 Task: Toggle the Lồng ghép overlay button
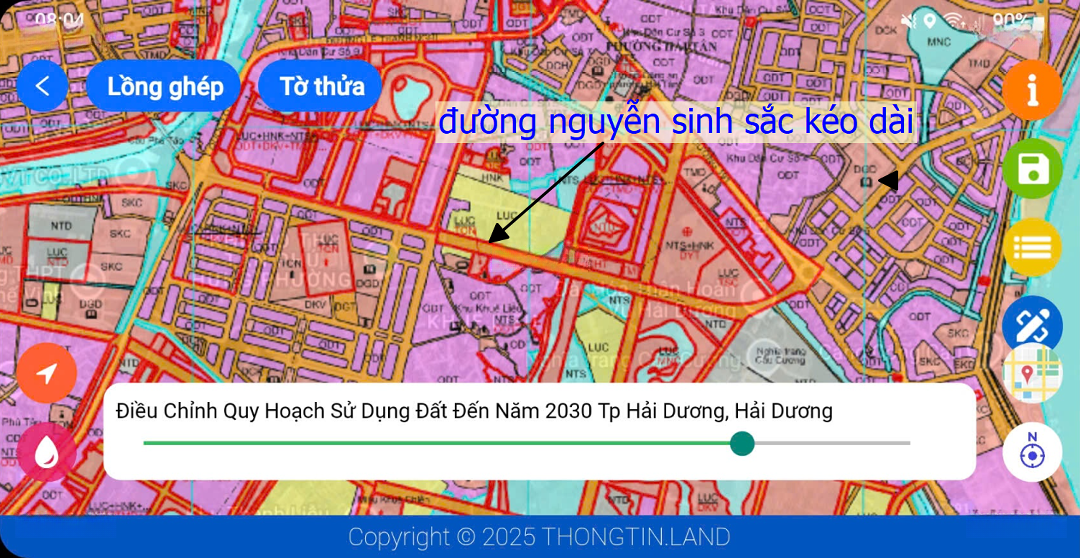pos(164,86)
